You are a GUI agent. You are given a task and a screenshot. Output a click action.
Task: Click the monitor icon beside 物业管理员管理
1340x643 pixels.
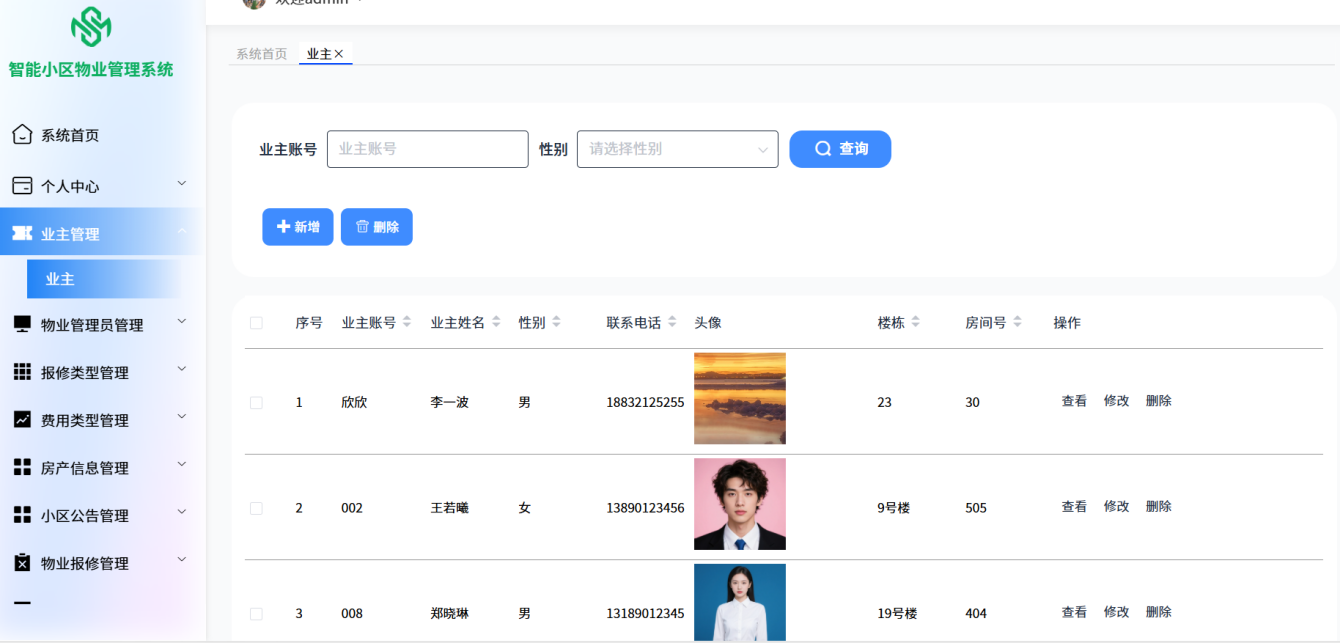[x=22, y=324]
